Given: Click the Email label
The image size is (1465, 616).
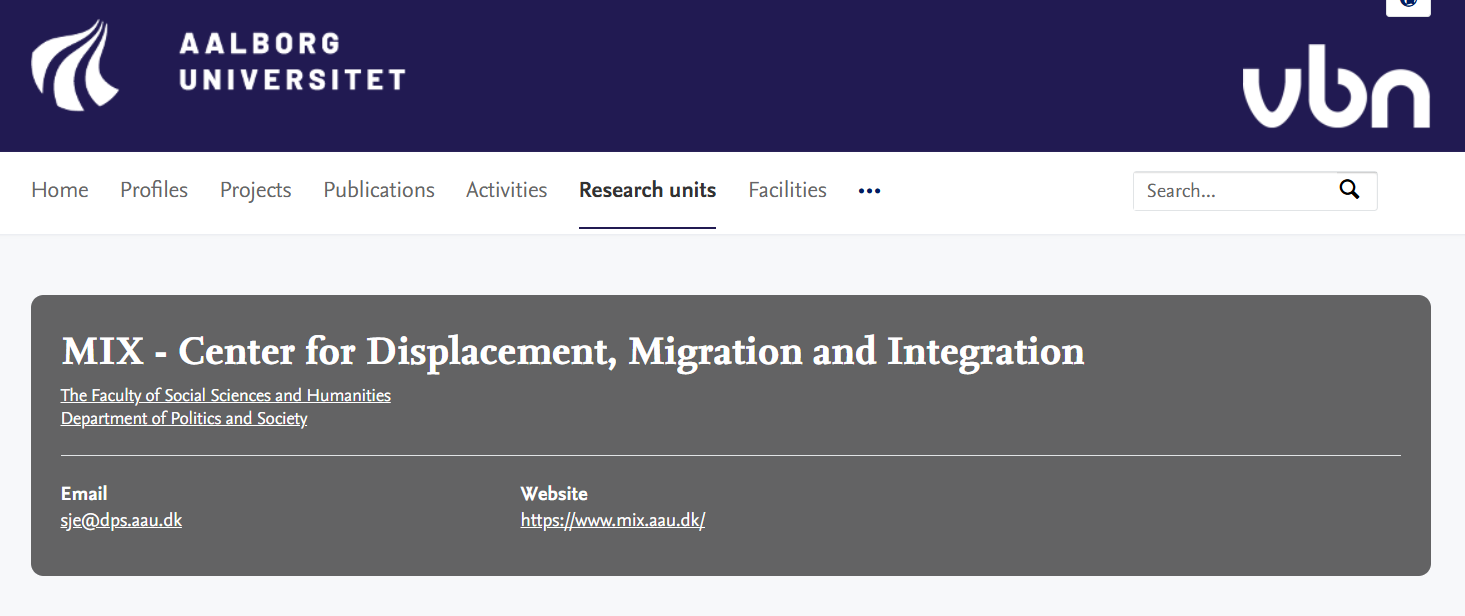Looking at the screenshot, I should pos(84,494).
